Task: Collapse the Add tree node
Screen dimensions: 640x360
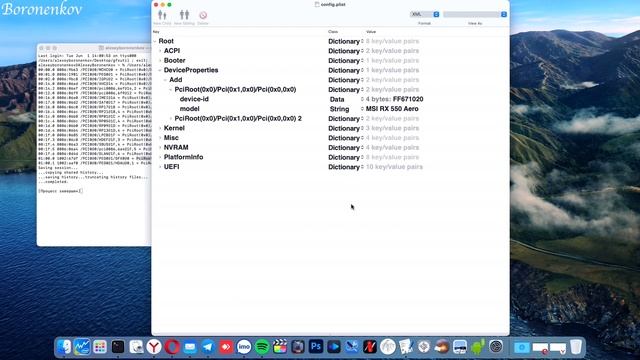Action: click(165, 80)
